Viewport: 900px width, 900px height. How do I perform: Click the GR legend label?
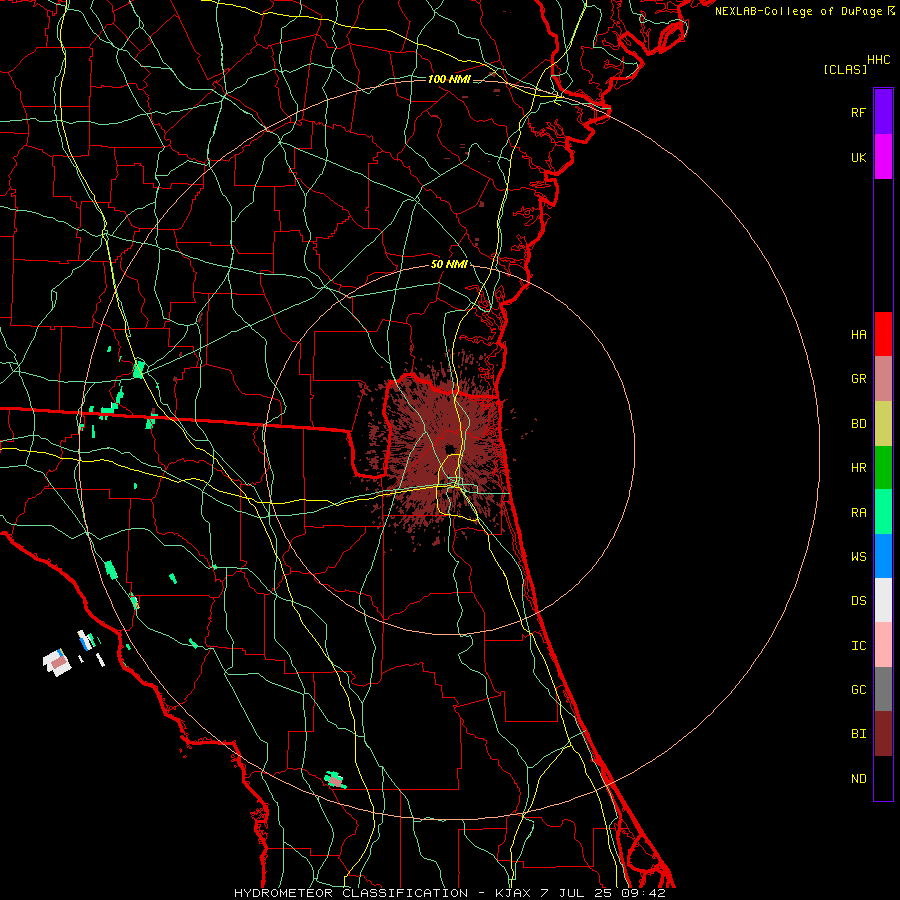pyautogui.click(x=859, y=379)
